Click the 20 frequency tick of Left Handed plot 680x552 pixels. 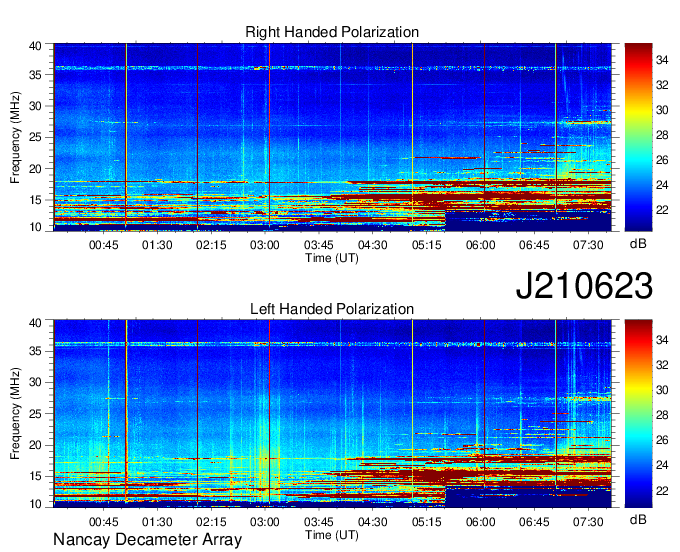click(x=35, y=445)
